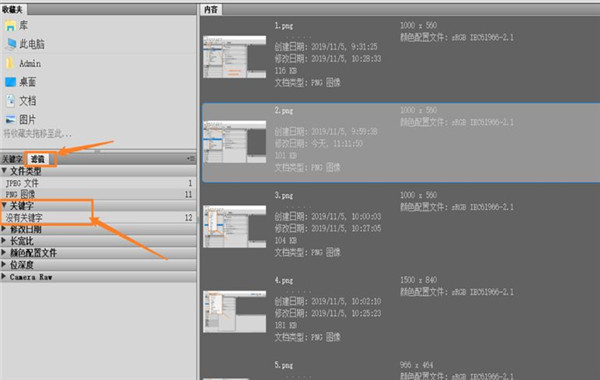Select the 4.png thumbnail

[235, 312]
